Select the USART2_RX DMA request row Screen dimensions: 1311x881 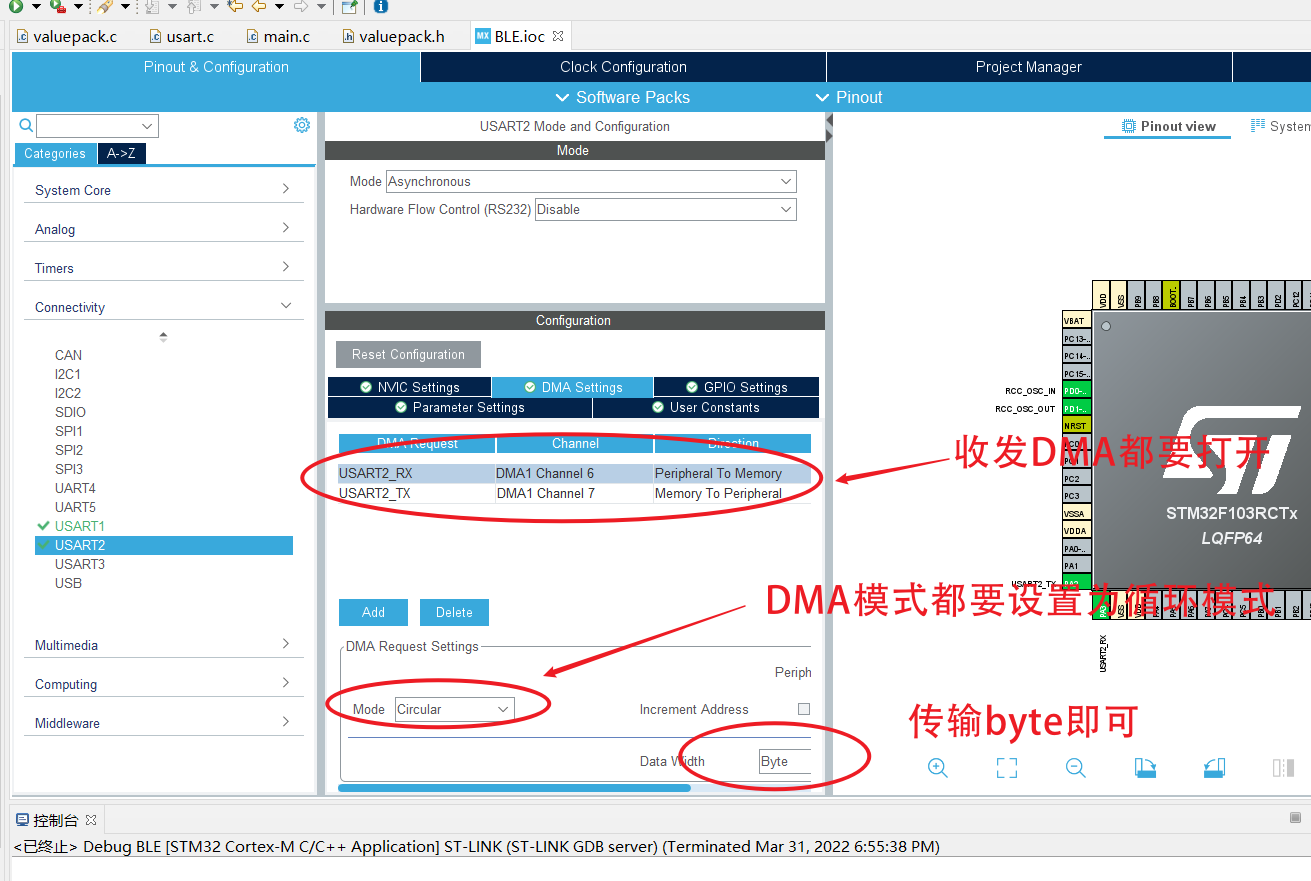575,473
